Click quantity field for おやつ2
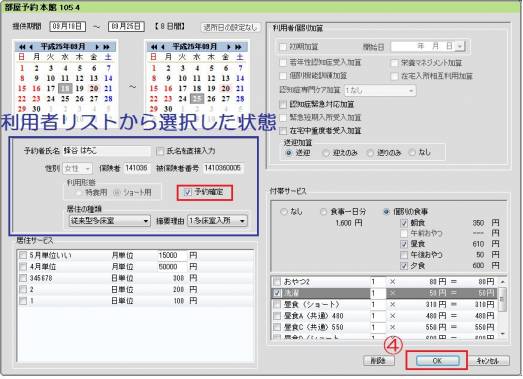The width and height of the screenshot is (523, 379). 378,282
